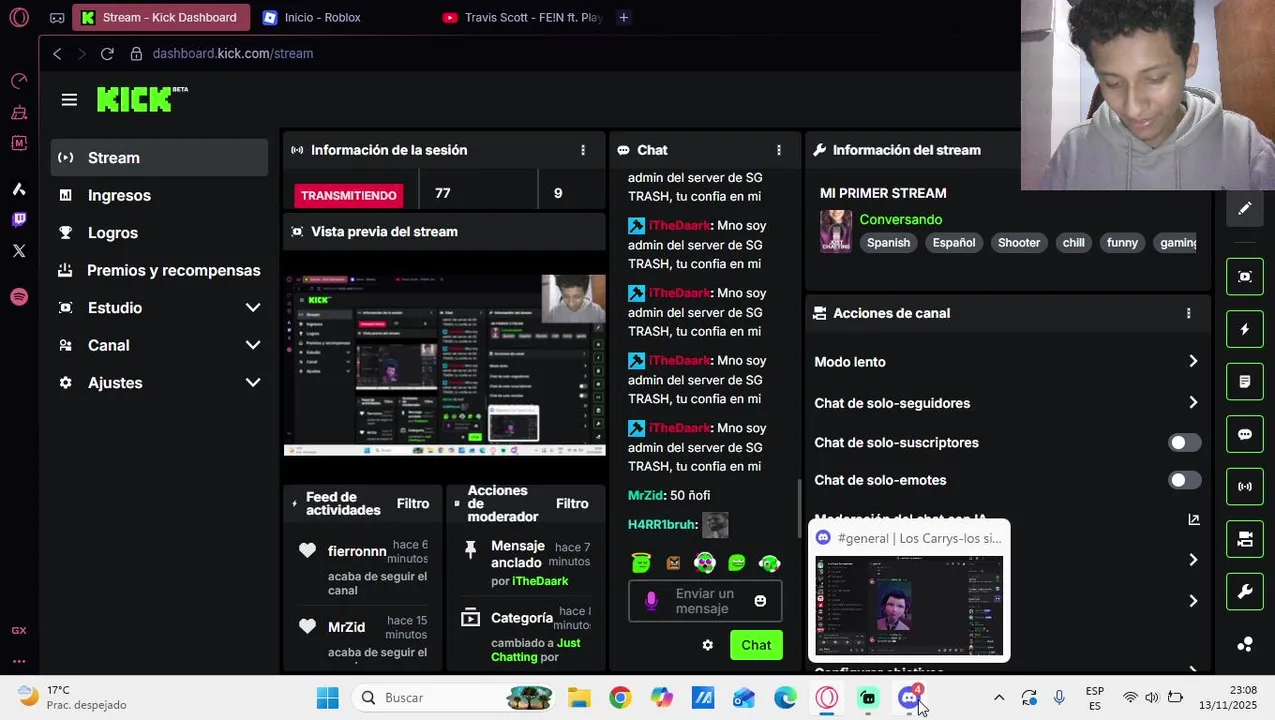Open the Windows Start menu
The width and height of the screenshot is (1275, 720).
tap(327, 698)
